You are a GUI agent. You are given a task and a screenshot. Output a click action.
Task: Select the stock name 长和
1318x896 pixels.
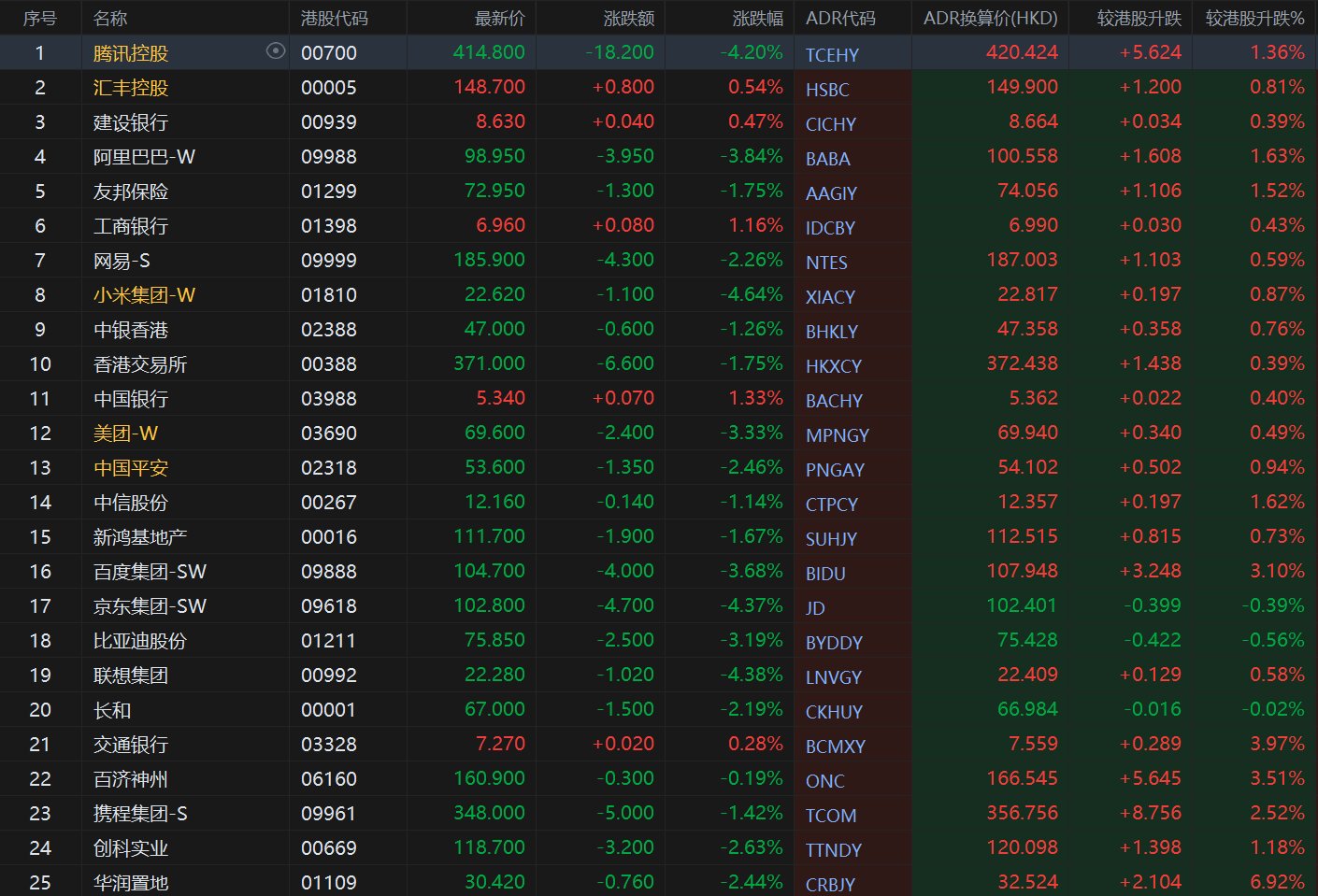point(112,710)
